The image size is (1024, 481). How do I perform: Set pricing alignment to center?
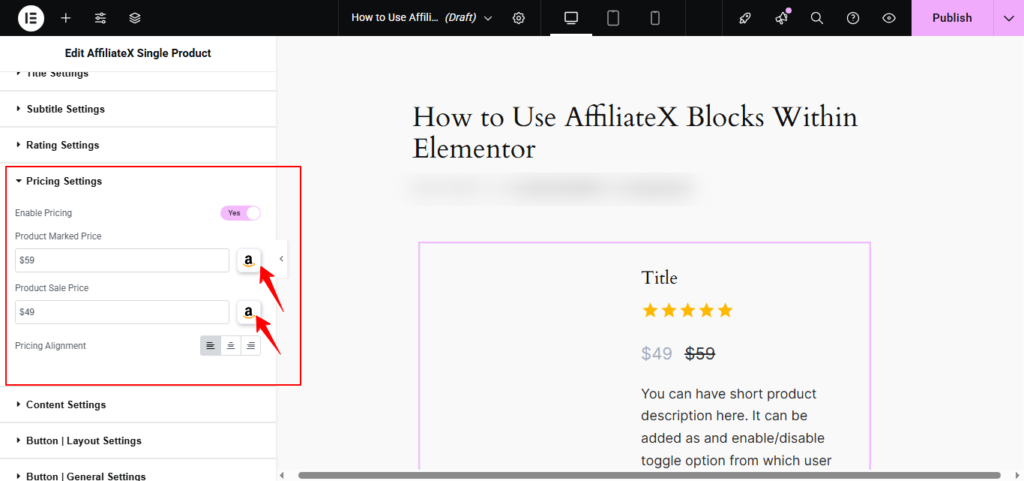(230, 346)
